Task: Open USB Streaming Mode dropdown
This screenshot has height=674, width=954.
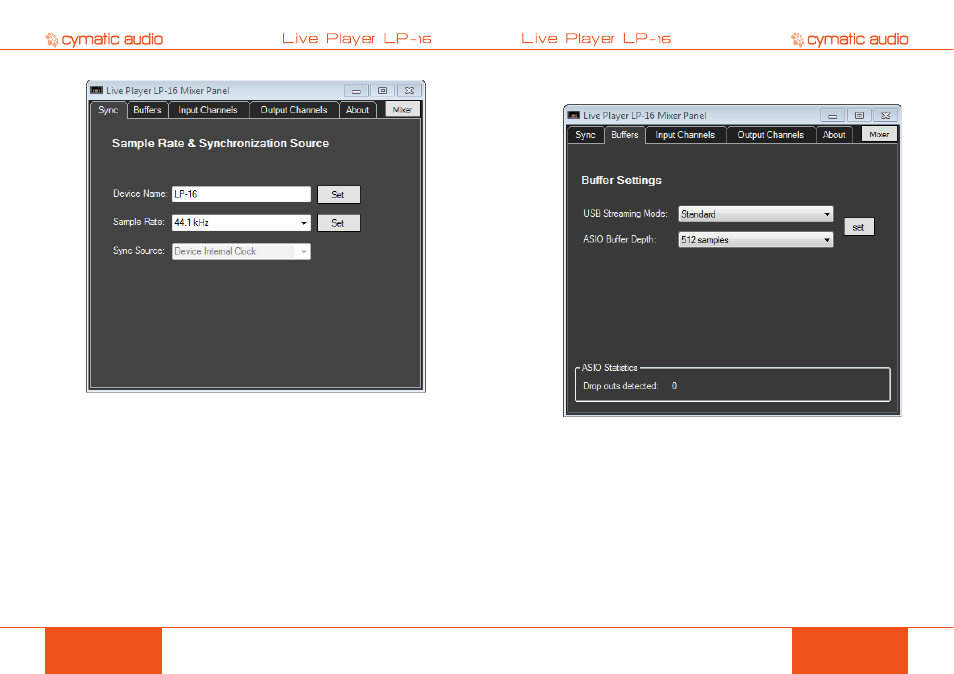Action: tap(756, 214)
